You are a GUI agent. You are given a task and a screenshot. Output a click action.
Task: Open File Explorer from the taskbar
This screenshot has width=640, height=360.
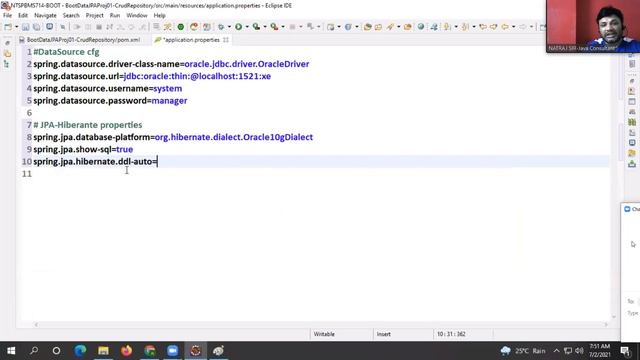point(103,351)
